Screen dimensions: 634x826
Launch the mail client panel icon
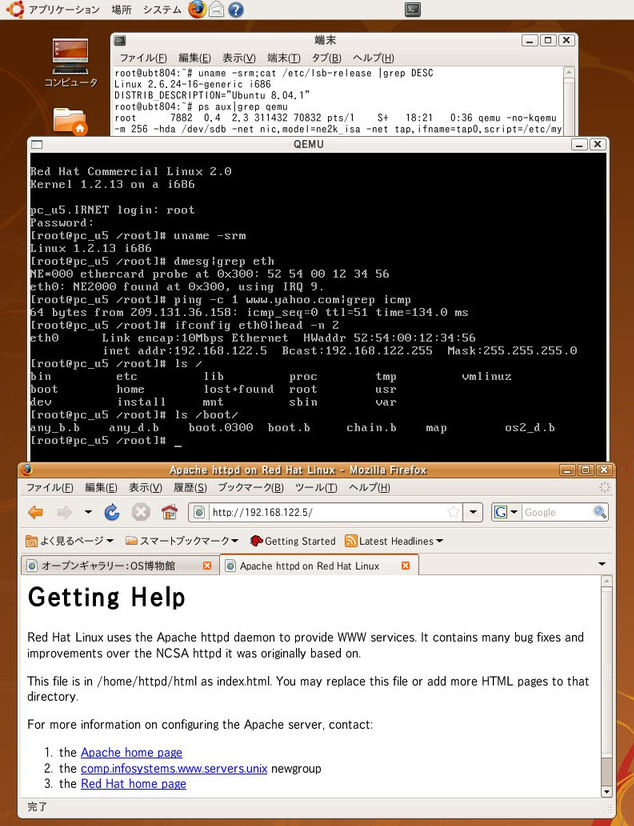click(x=216, y=9)
